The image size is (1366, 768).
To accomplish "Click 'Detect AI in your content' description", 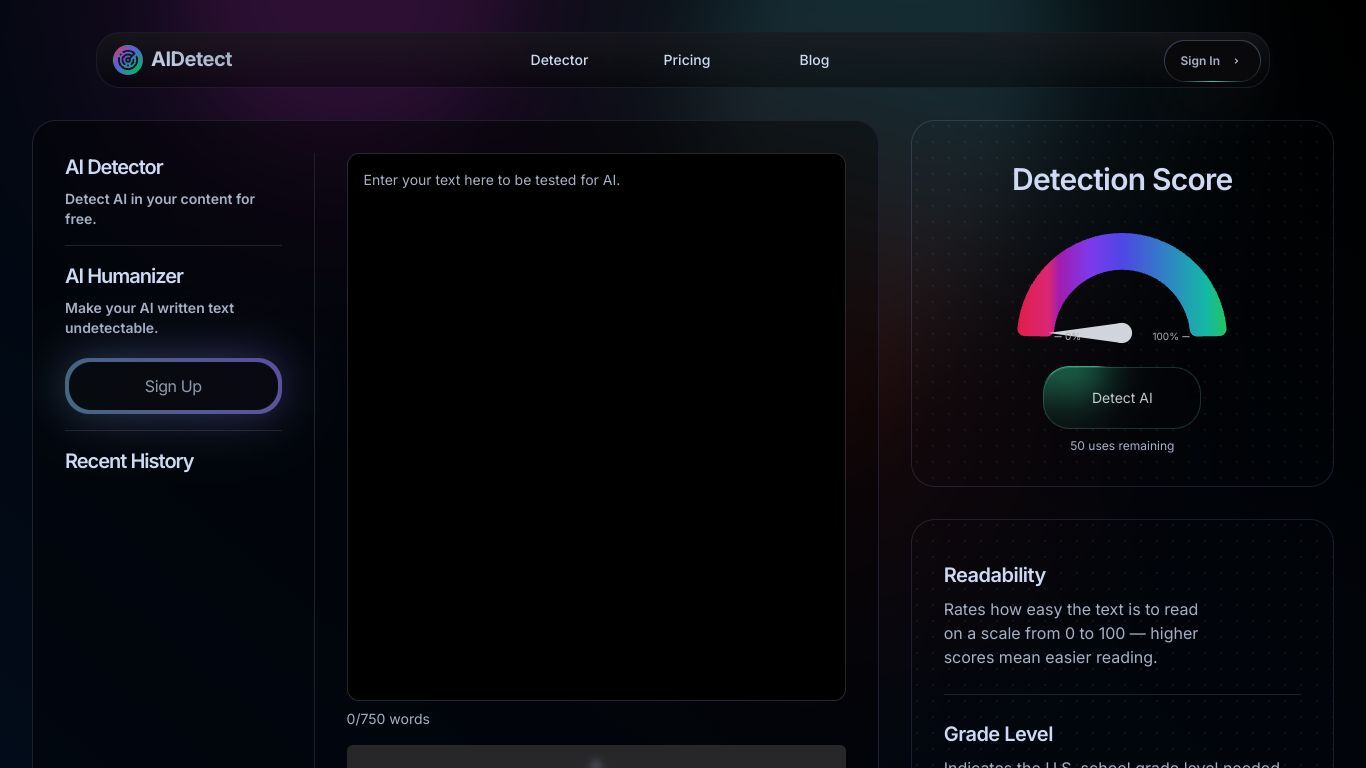I will 160,209.
